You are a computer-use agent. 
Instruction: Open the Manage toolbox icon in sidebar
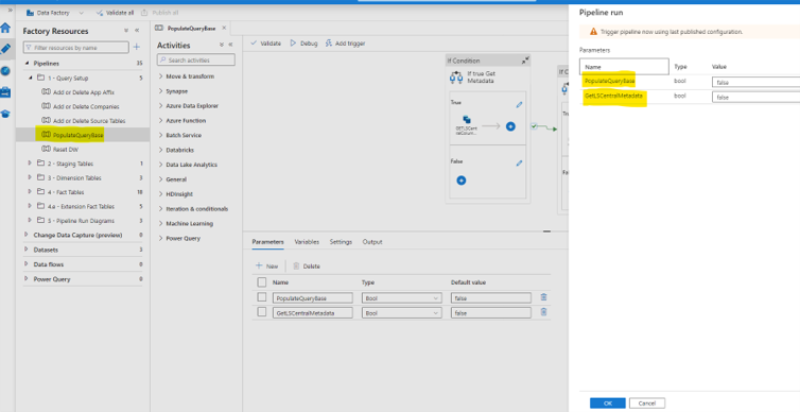click(7, 91)
